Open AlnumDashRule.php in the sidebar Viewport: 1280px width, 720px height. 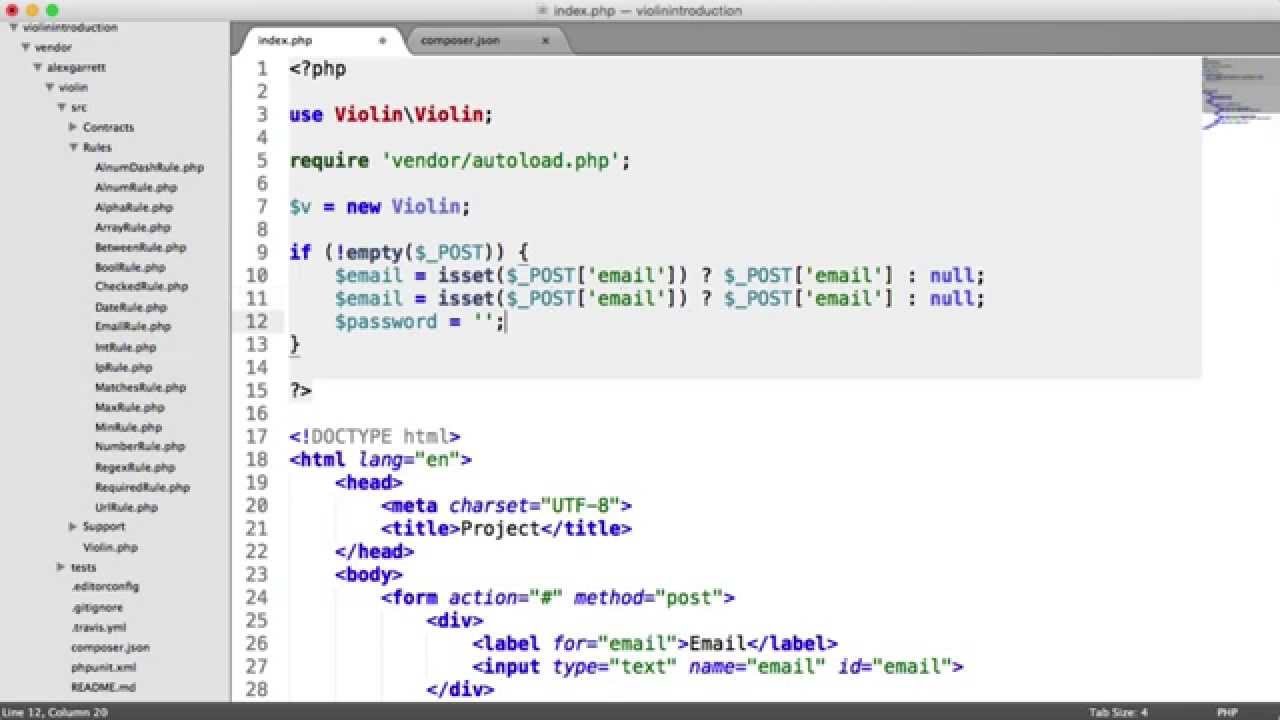[x=149, y=167]
